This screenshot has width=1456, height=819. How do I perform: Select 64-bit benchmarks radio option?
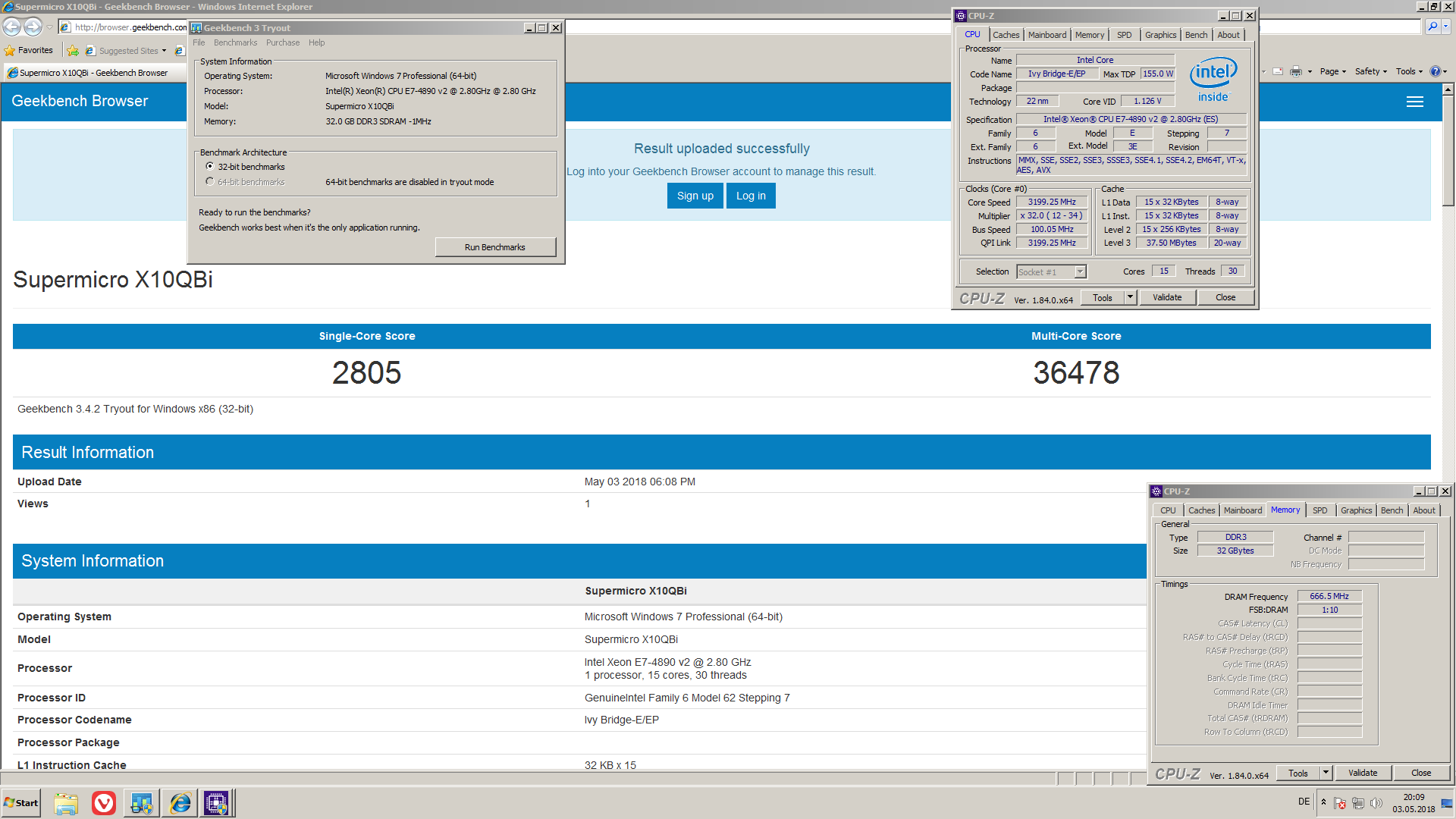[x=210, y=181]
